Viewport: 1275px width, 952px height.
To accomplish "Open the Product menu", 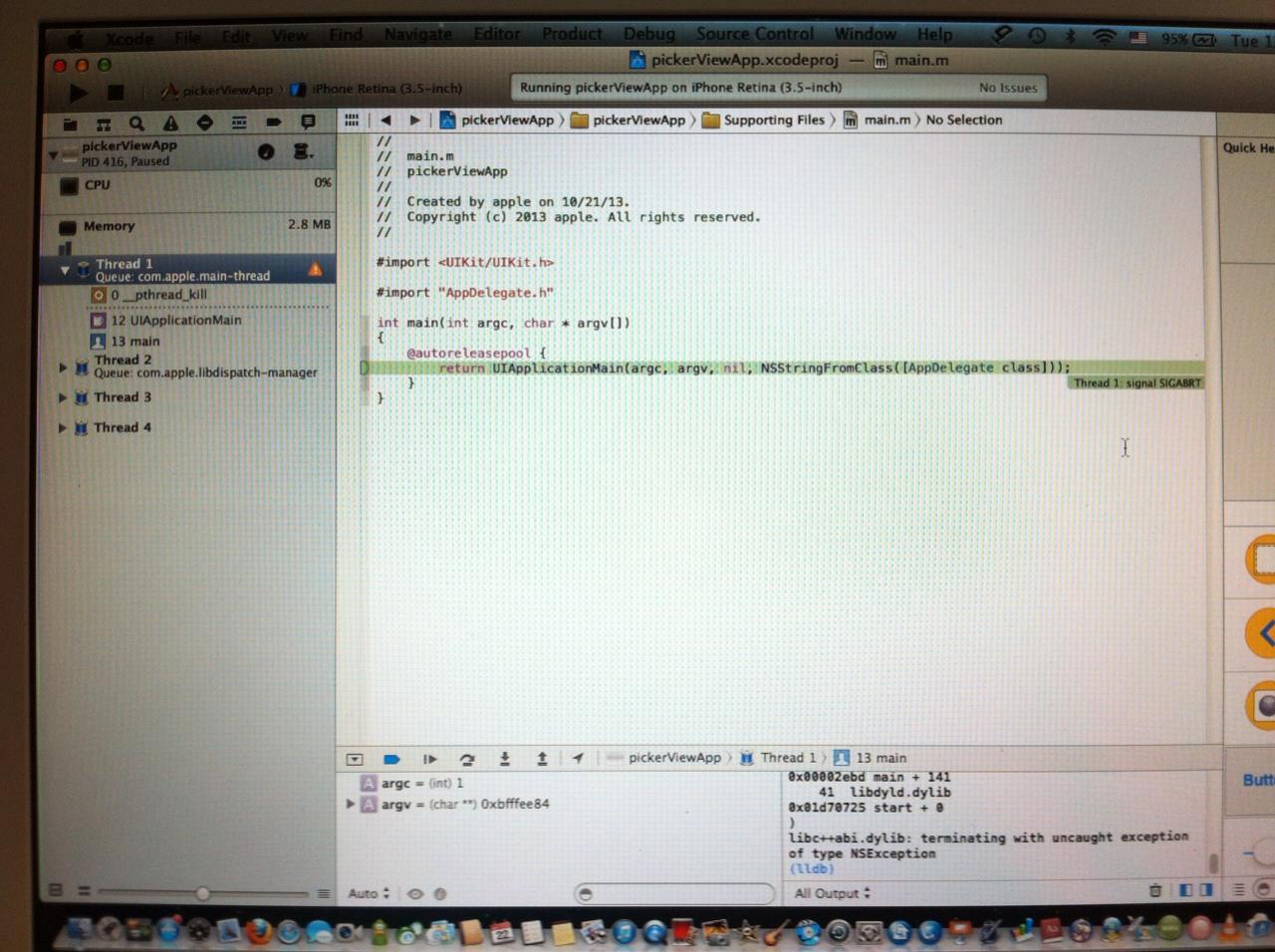I will click(x=572, y=34).
